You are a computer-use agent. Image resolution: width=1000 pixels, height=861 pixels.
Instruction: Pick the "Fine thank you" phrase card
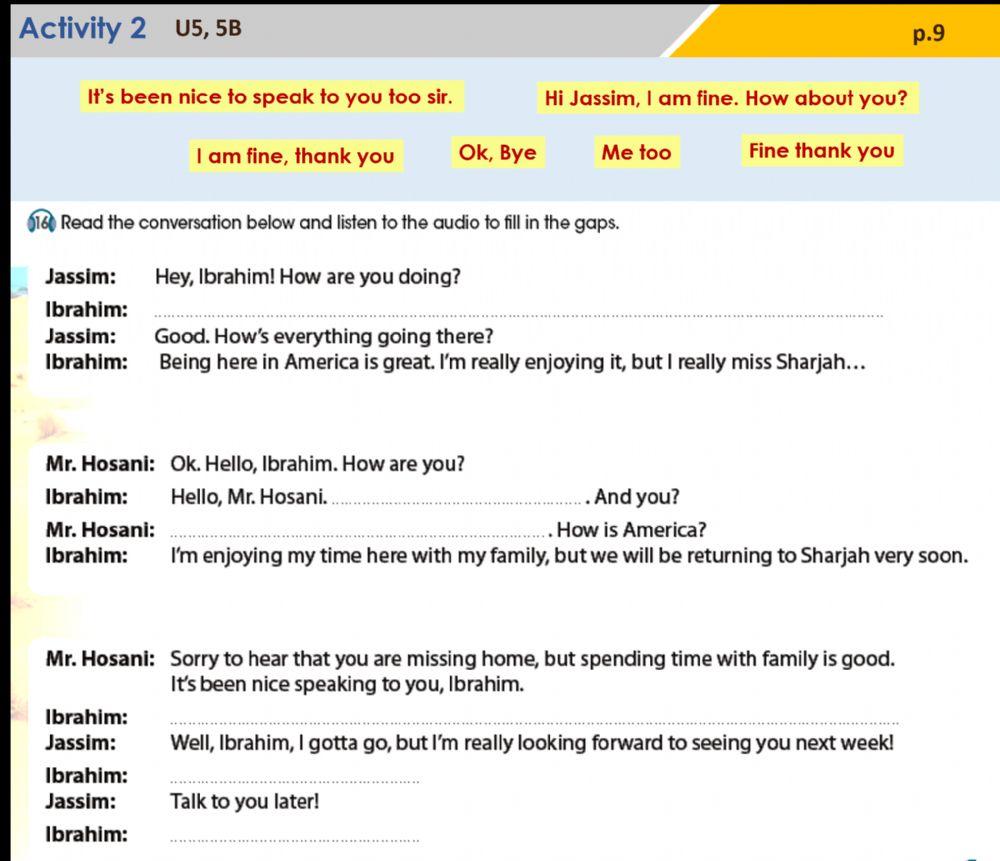pyautogui.click(x=821, y=152)
